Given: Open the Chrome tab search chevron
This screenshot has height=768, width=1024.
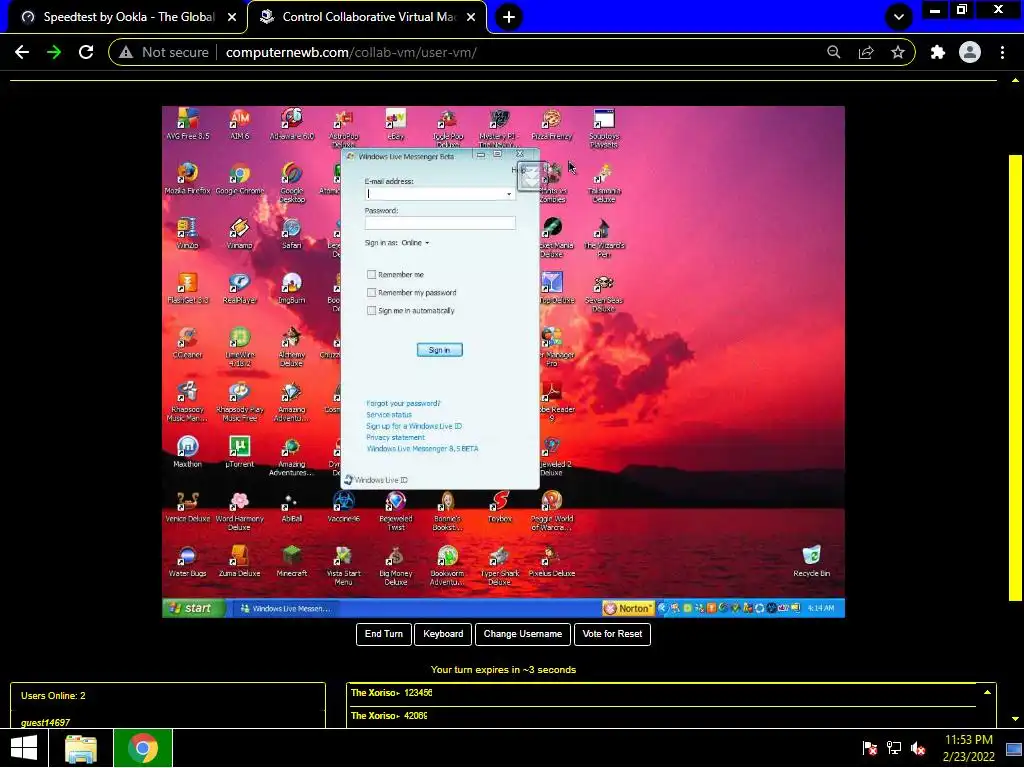Looking at the screenshot, I should (x=899, y=17).
